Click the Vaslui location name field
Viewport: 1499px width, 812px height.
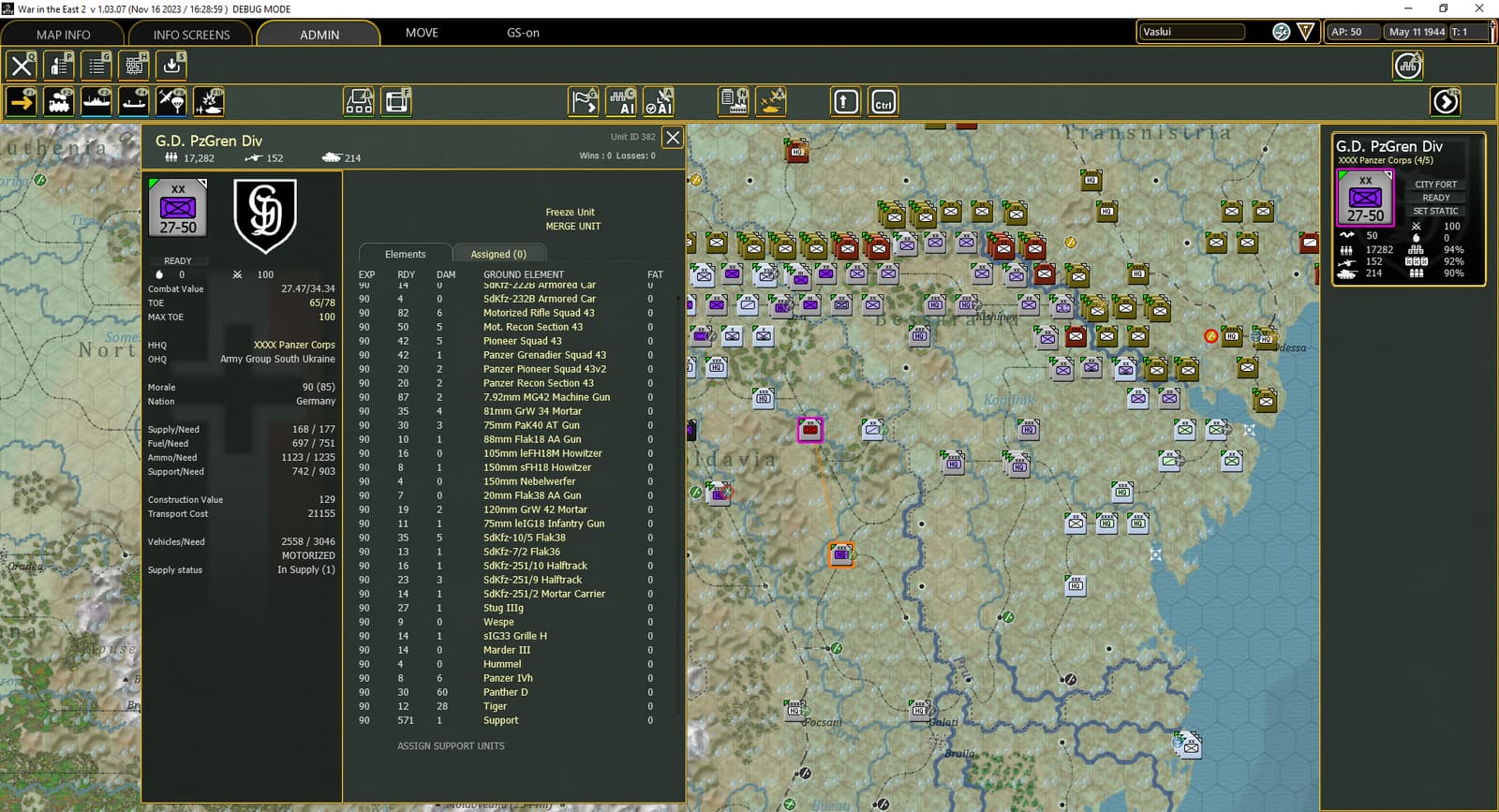tap(1193, 32)
